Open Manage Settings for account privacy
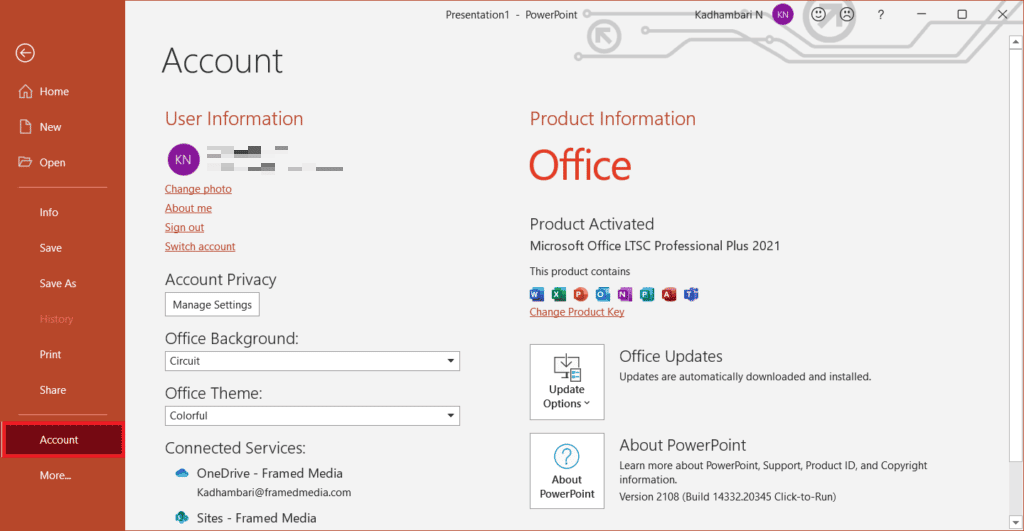Screen dimensions: 1024x531 (212, 304)
